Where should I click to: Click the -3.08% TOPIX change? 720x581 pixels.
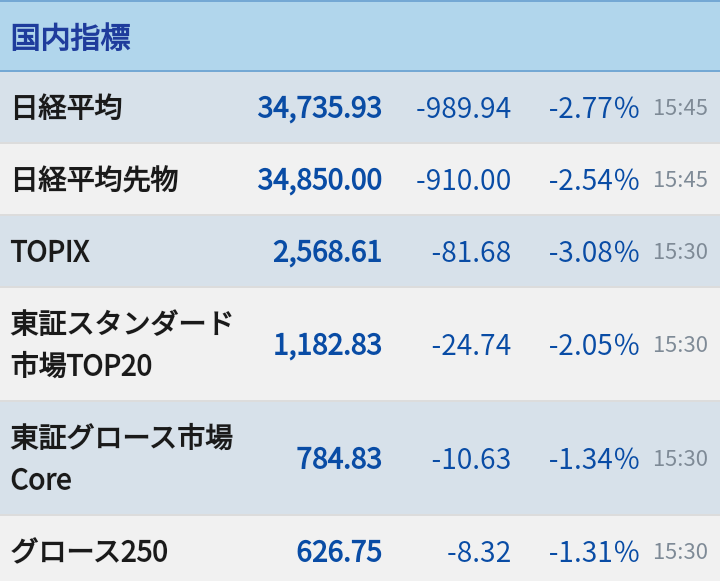[594, 252]
